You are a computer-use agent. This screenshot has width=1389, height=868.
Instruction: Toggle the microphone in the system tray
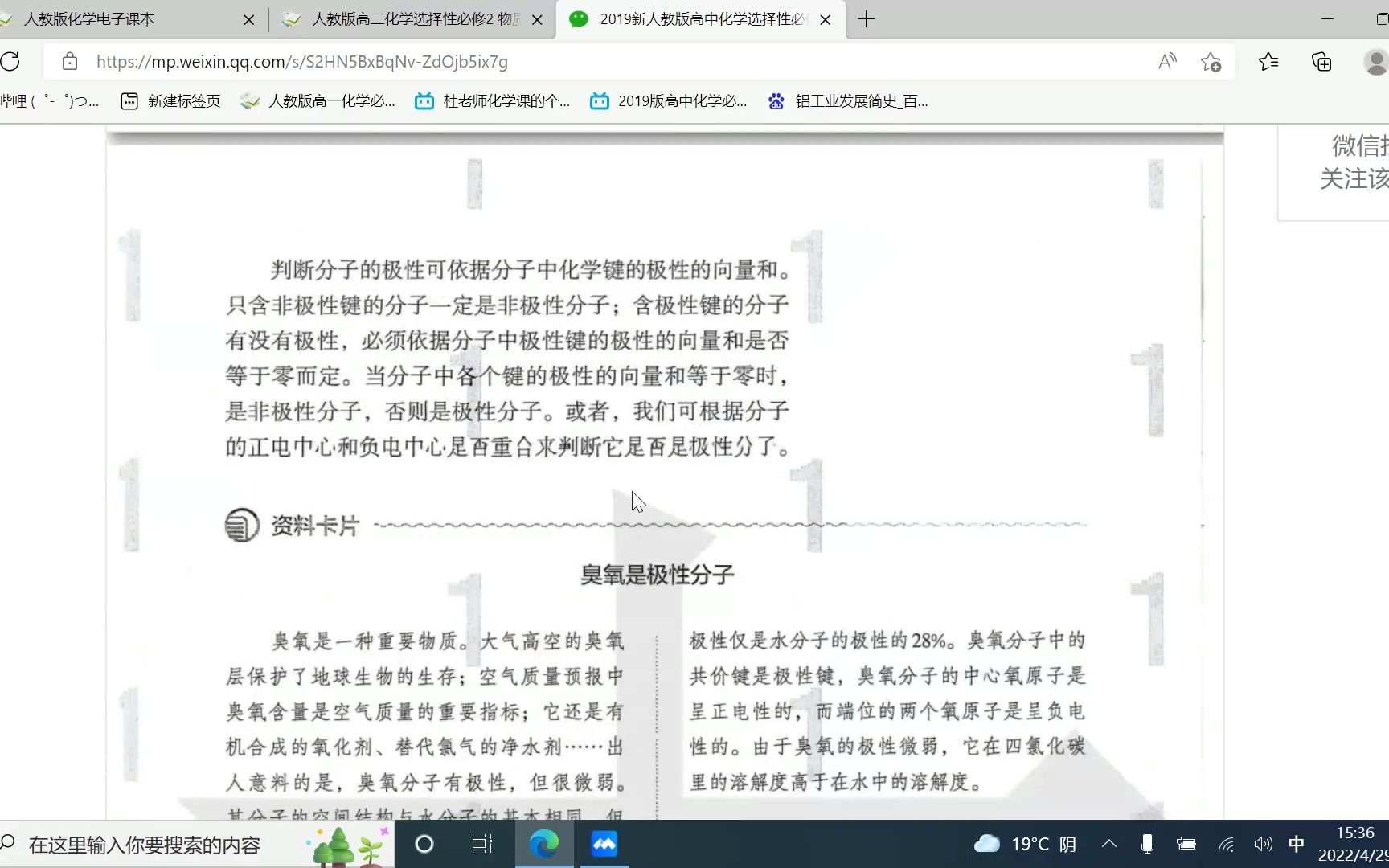(1147, 844)
